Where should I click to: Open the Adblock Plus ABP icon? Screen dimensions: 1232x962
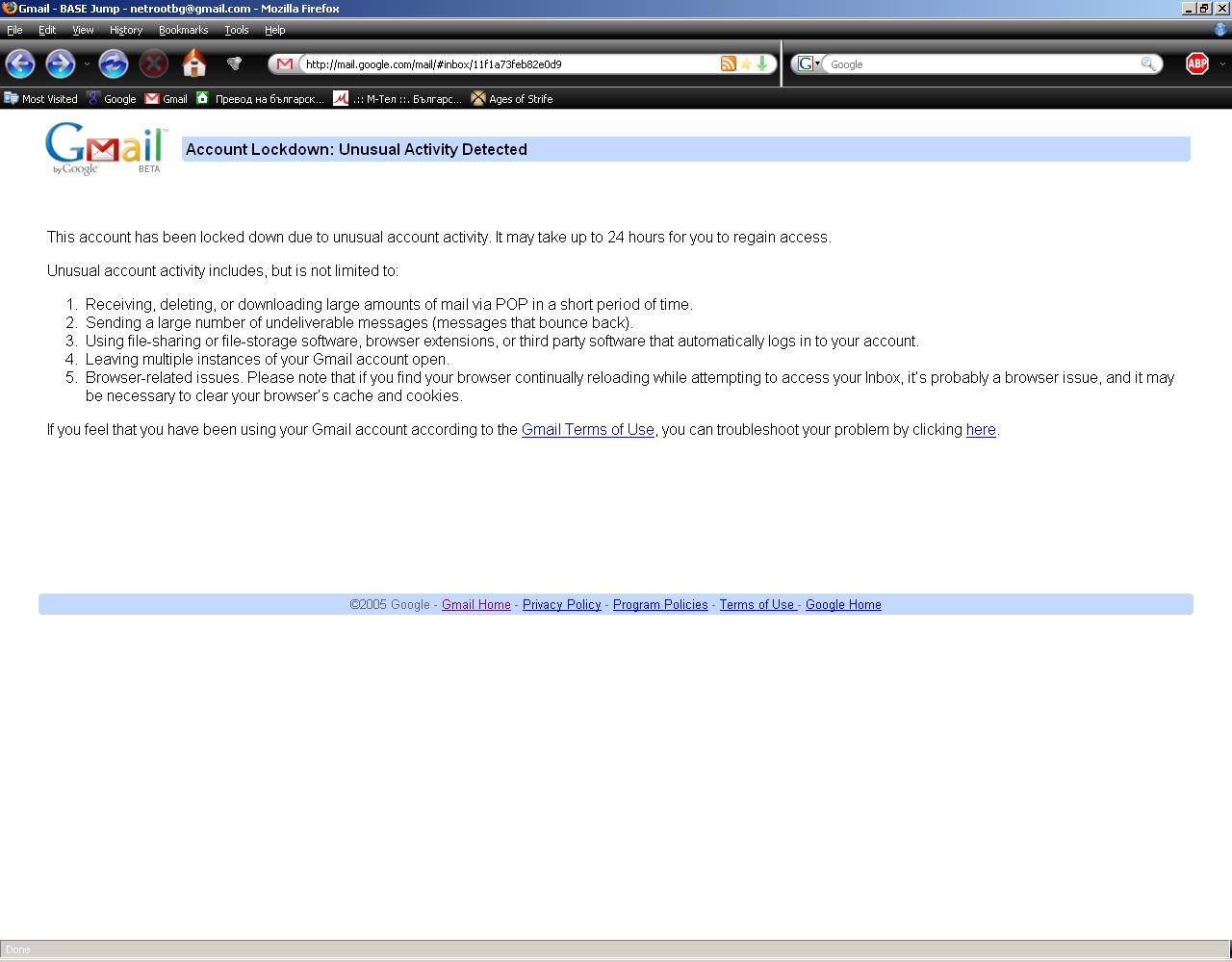coord(1196,63)
